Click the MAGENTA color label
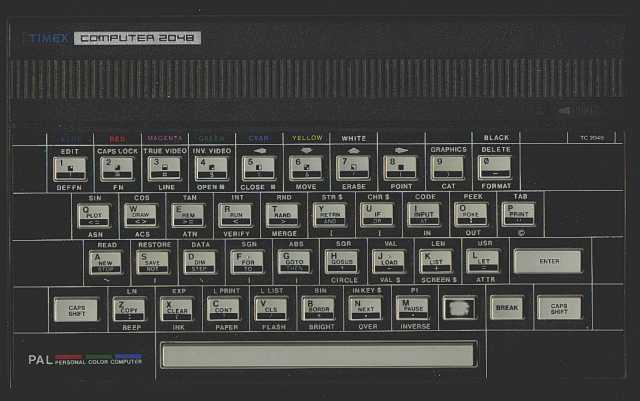 [165, 138]
